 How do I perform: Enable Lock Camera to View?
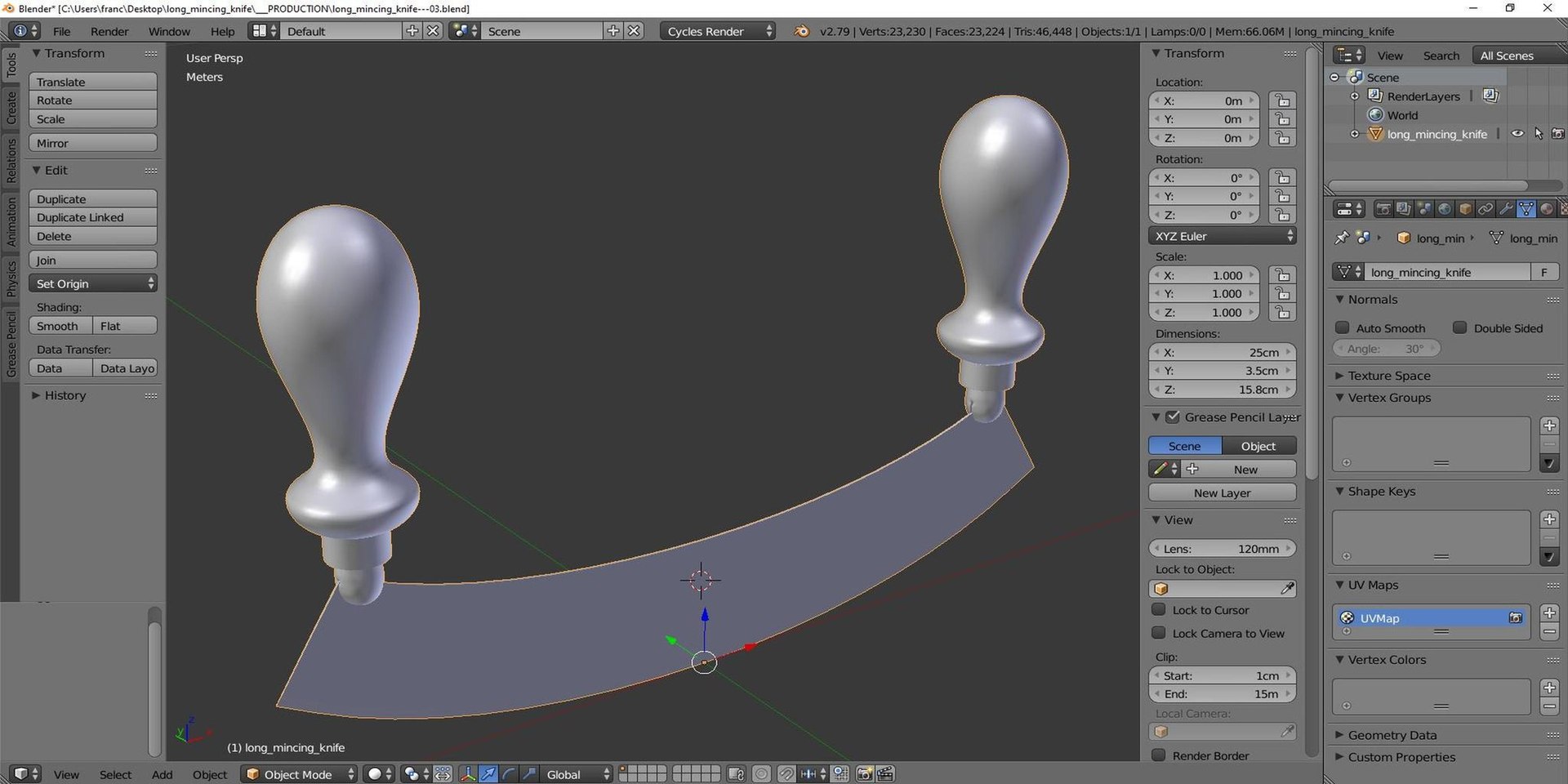point(1158,633)
